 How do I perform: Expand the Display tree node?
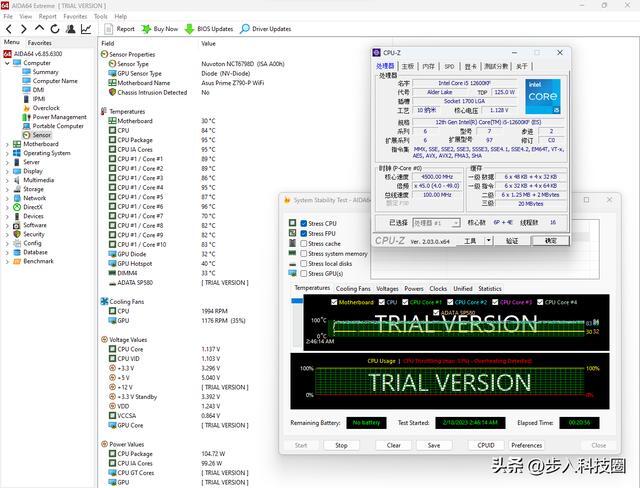7,171
